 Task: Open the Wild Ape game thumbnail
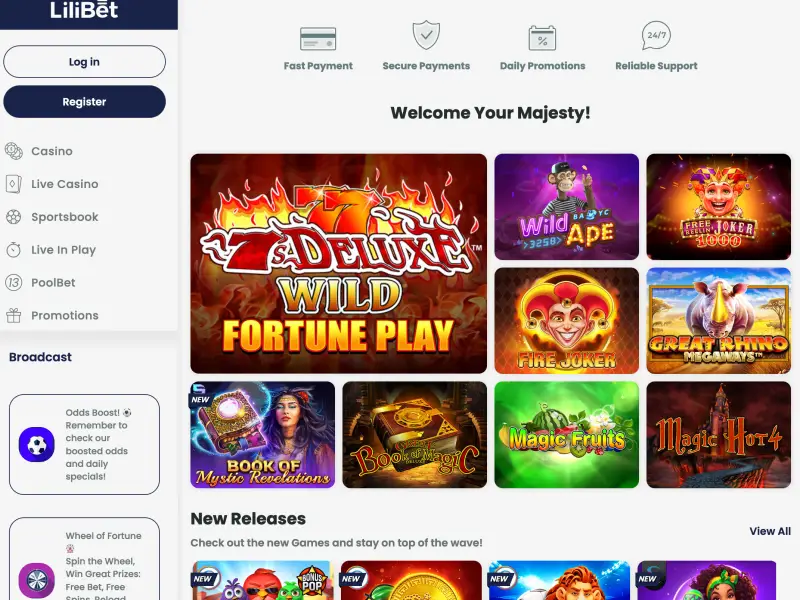pos(566,207)
